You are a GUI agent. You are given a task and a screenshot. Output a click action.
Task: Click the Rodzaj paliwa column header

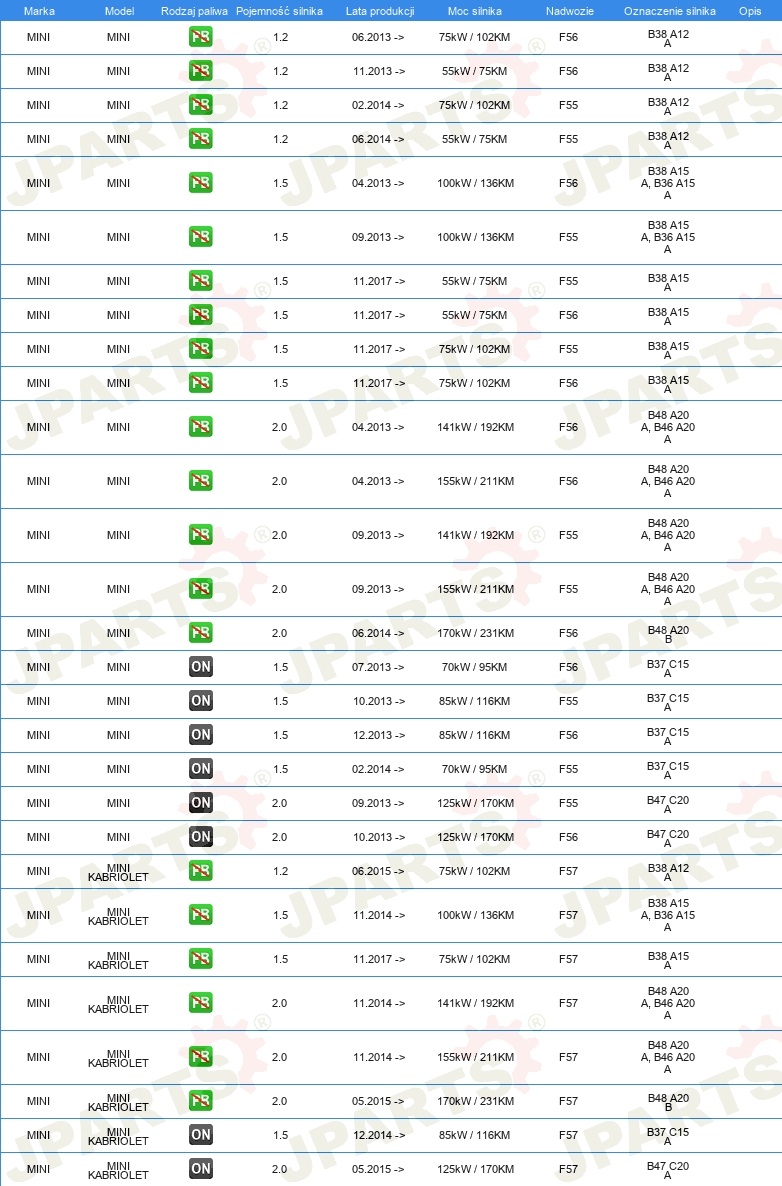point(194,11)
